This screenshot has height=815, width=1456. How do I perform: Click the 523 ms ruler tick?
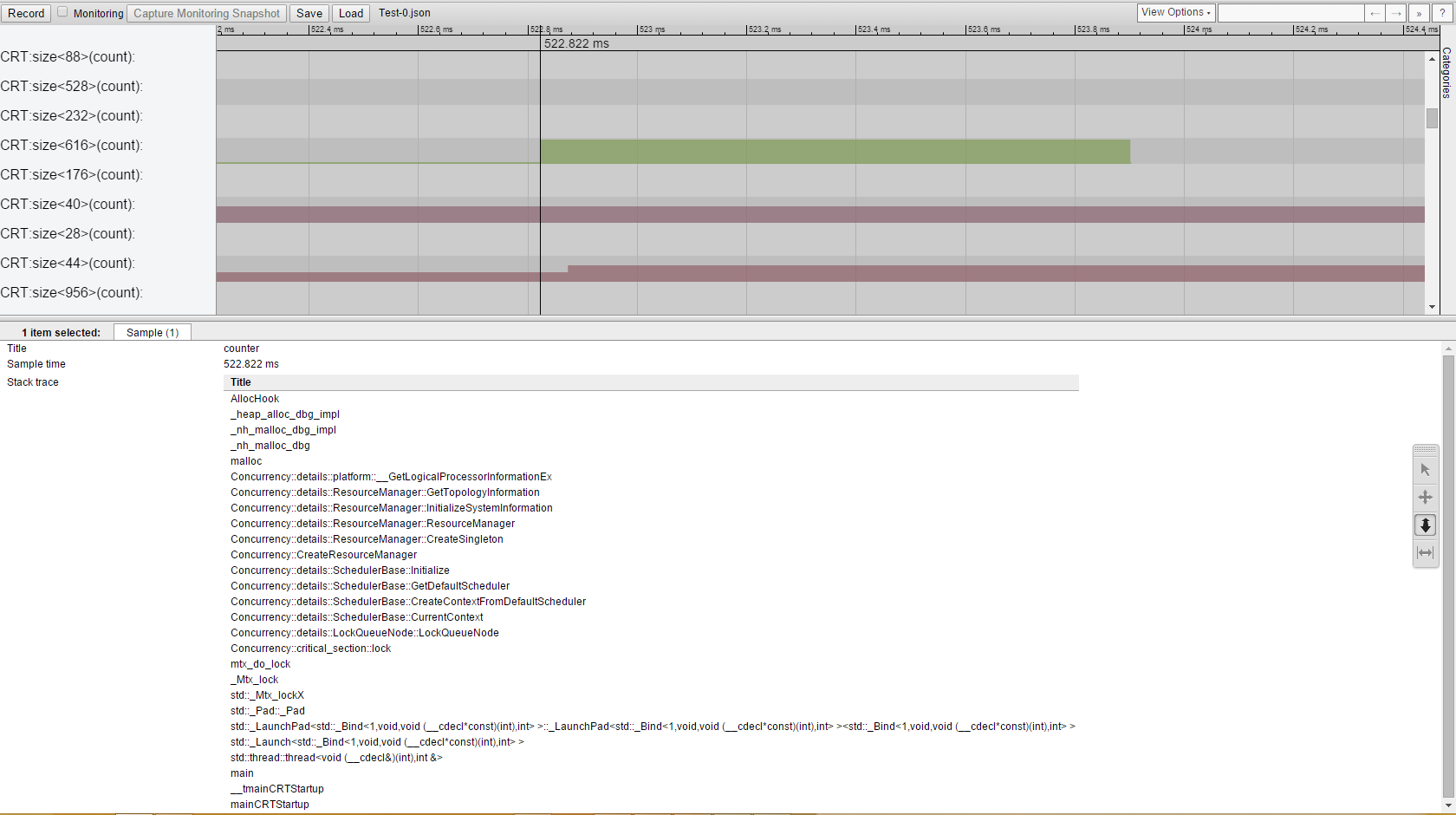point(651,29)
